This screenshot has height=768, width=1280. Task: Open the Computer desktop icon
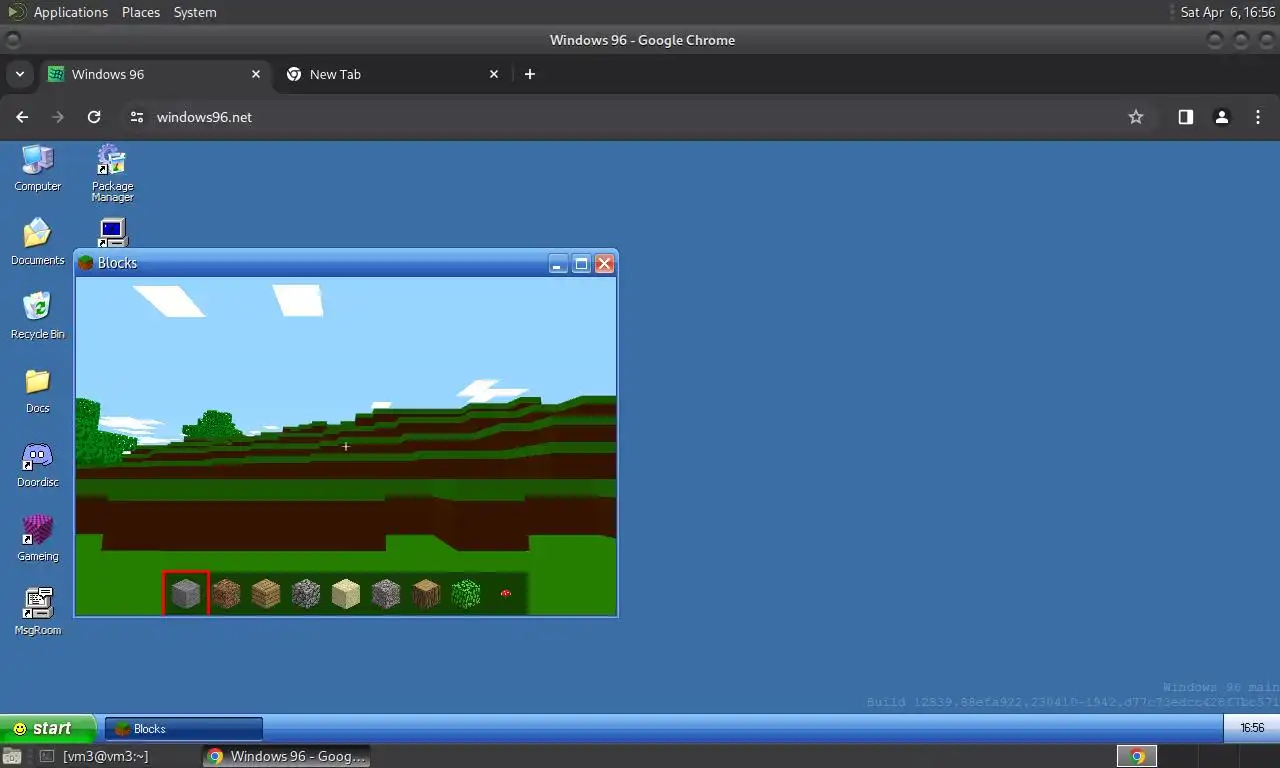[x=38, y=167]
